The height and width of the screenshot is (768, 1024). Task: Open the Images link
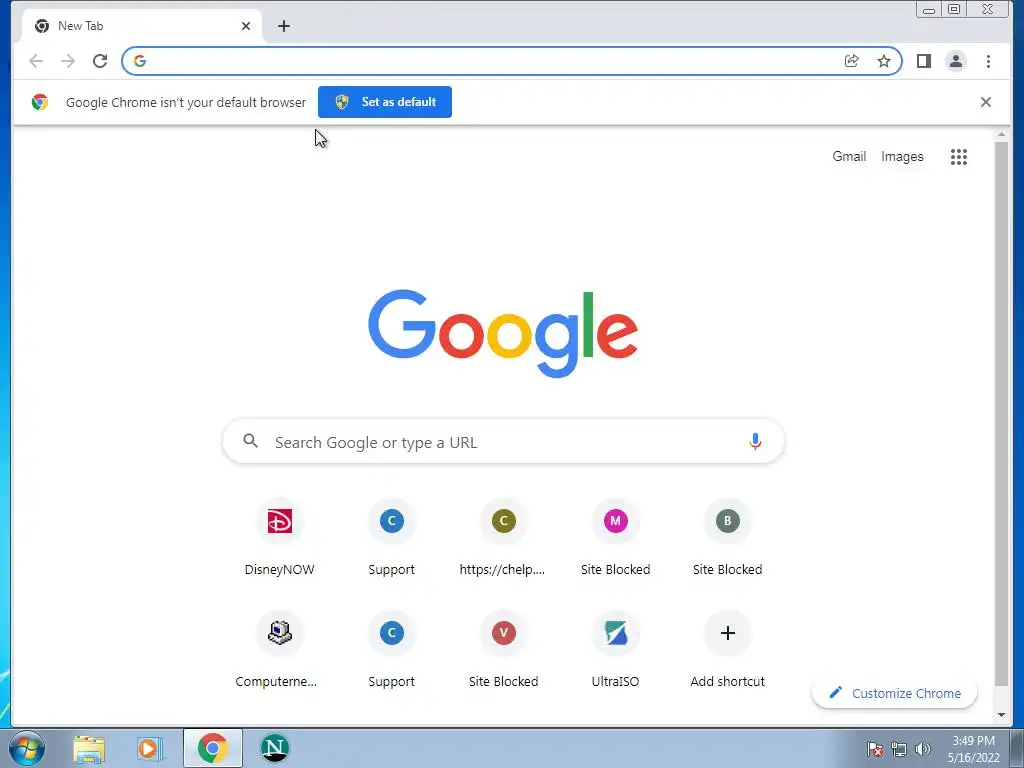click(902, 157)
